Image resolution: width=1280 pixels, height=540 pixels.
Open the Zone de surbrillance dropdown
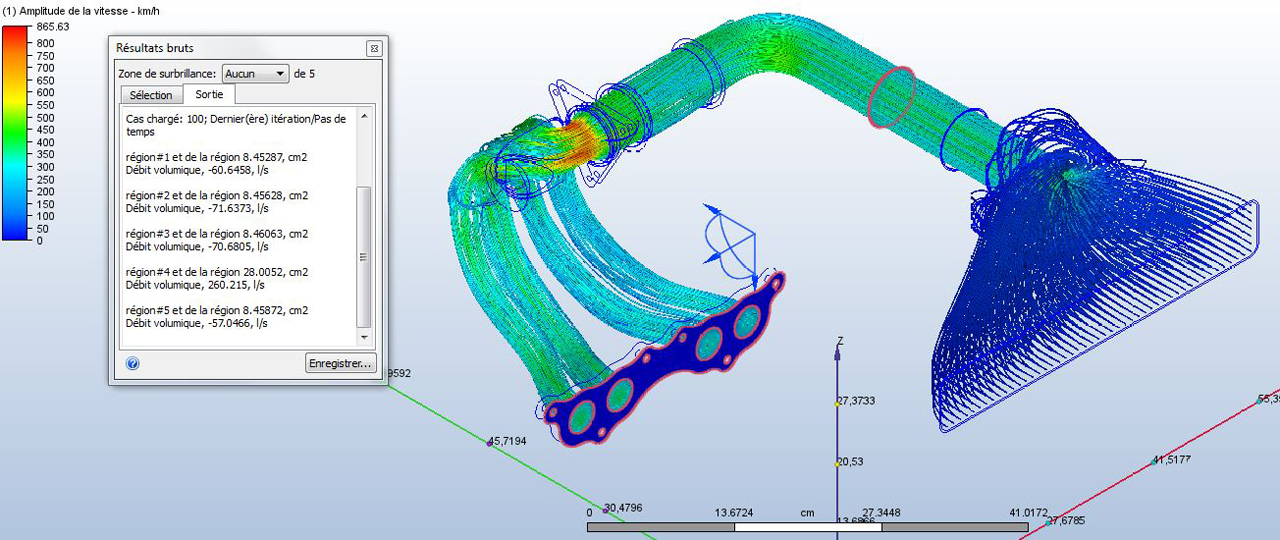pyautogui.click(x=255, y=73)
